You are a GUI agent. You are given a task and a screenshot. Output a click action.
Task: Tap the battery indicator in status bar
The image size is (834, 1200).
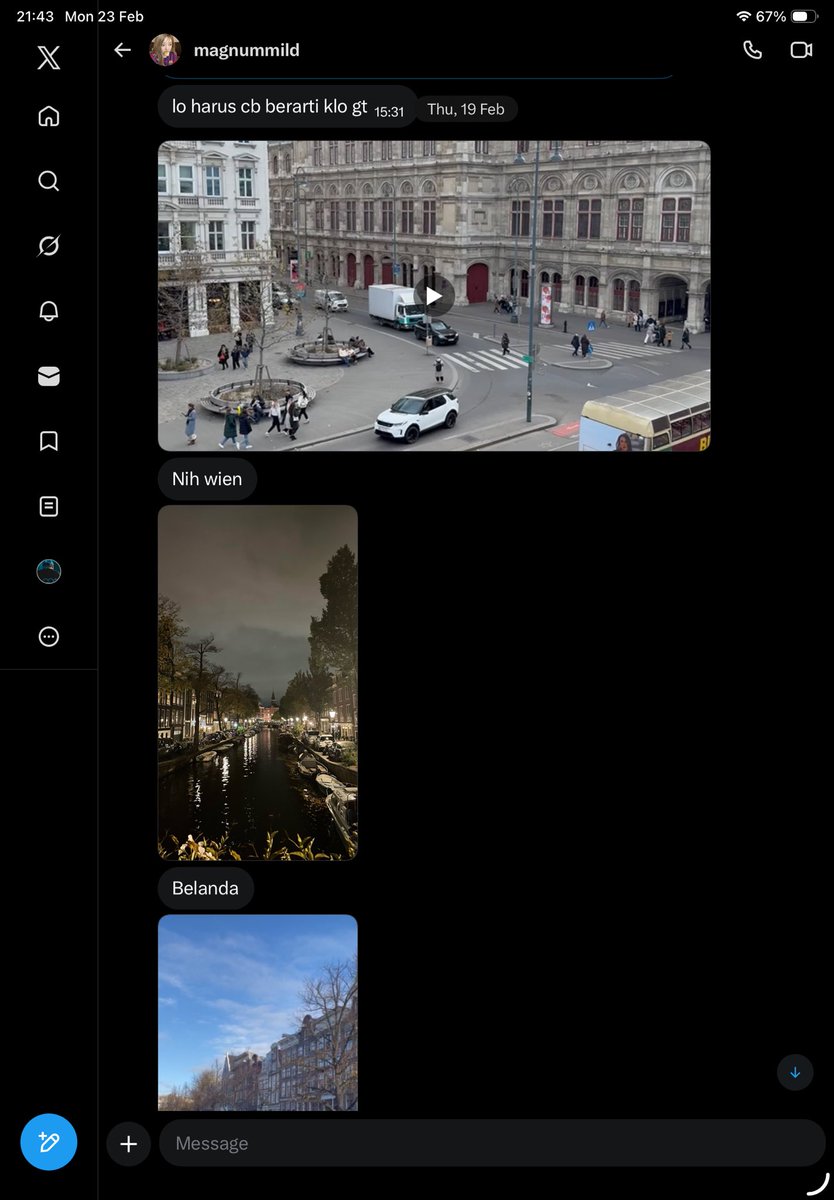tap(805, 17)
